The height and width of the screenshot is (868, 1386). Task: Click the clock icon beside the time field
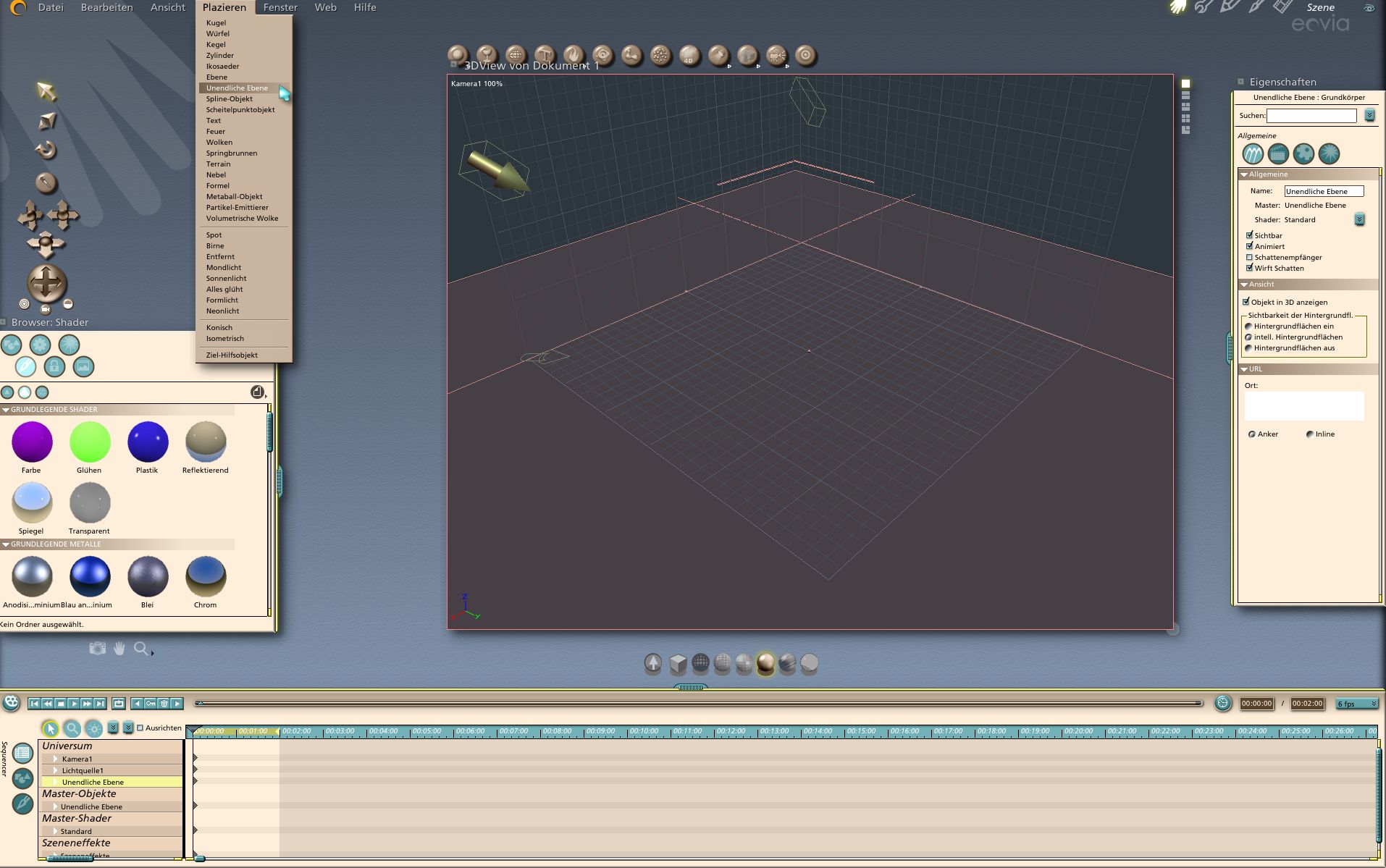(1223, 703)
